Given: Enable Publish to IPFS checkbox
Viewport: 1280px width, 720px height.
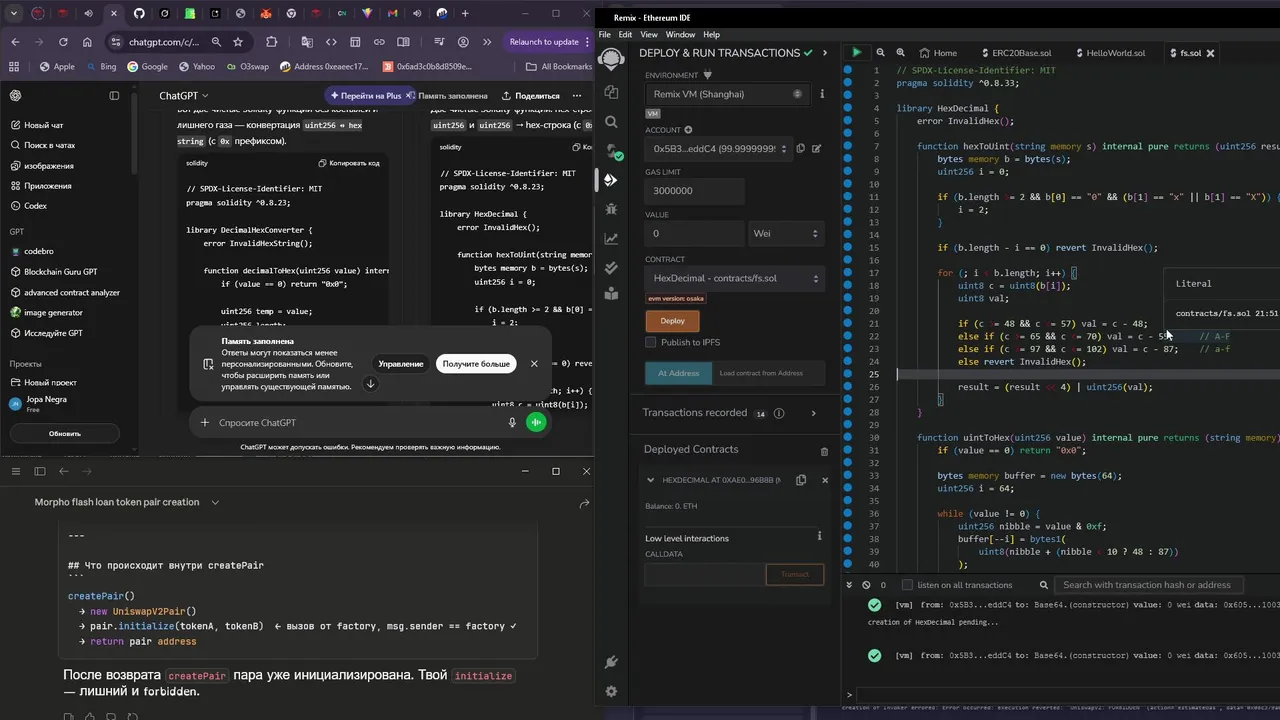Looking at the screenshot, I should [651, 342].
